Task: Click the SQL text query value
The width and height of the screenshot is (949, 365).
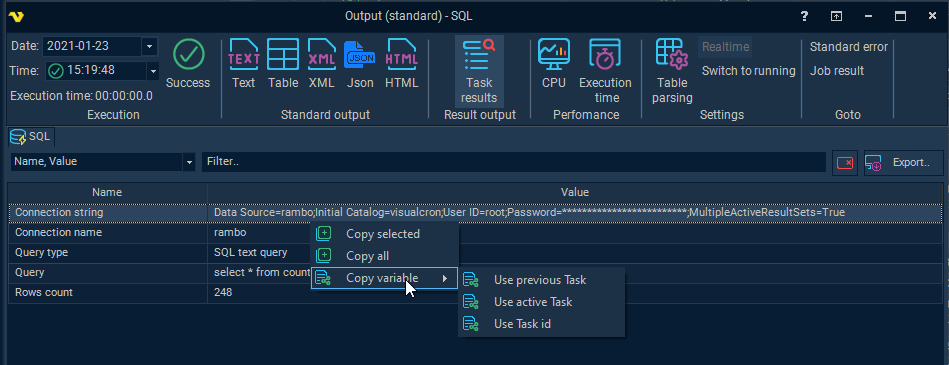Action: 251,253
